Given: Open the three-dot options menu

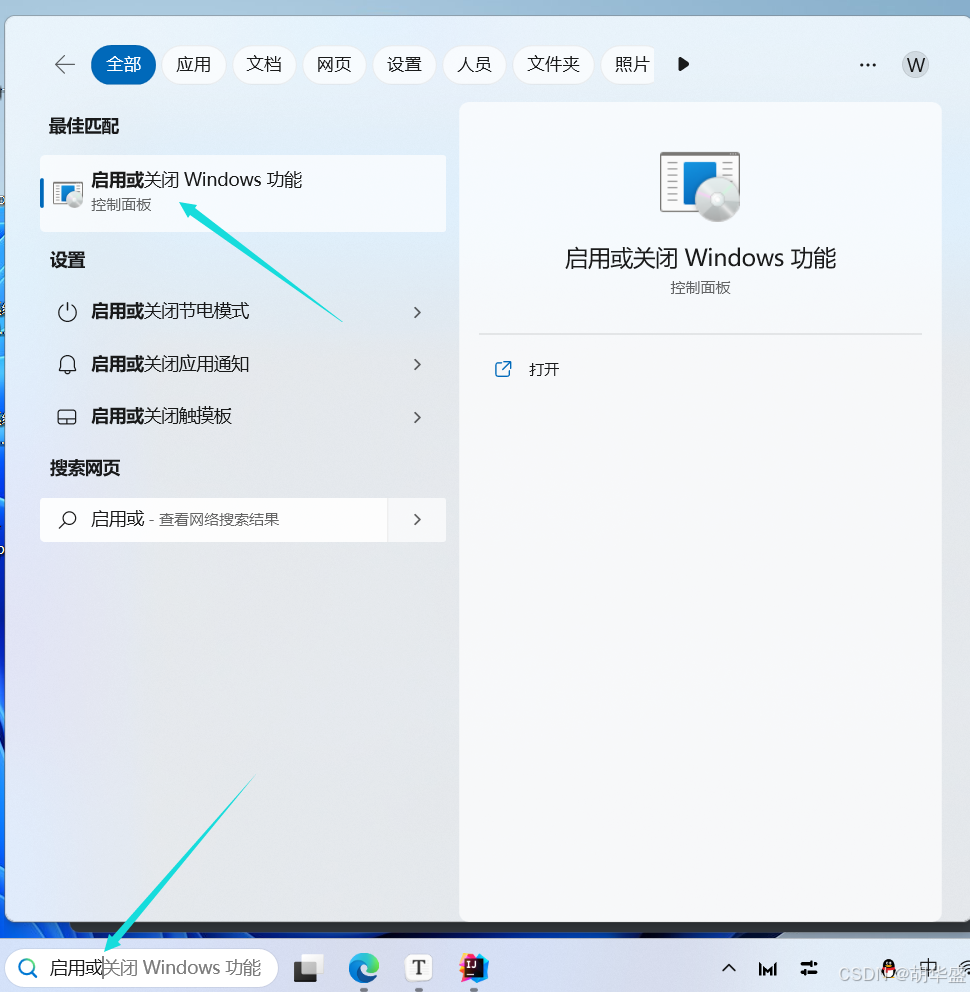Looking at the screenshot, I should (x=867, y=65).
